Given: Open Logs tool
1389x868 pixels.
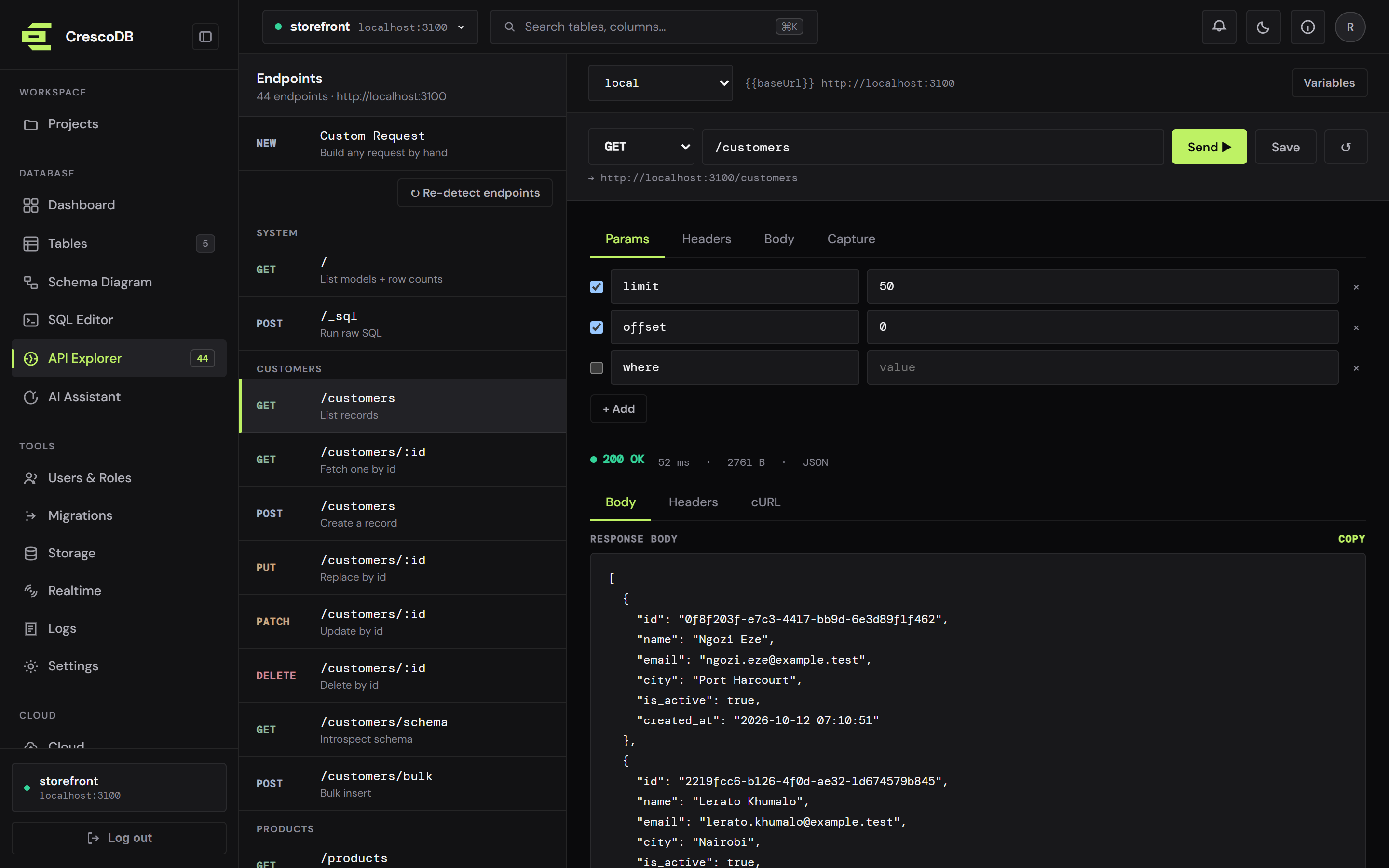Looking at the screenshot, I should click(119, 628).
